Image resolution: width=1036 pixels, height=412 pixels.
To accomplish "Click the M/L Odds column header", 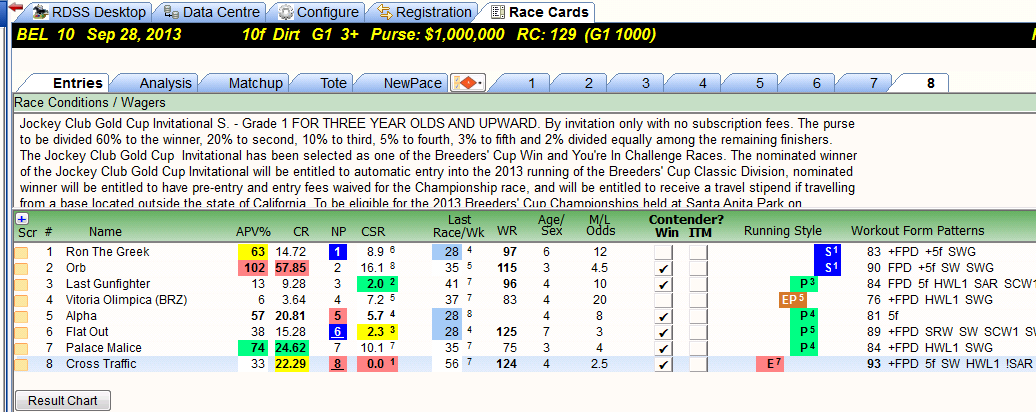I will pyautogui.click(x=600, y=226).
